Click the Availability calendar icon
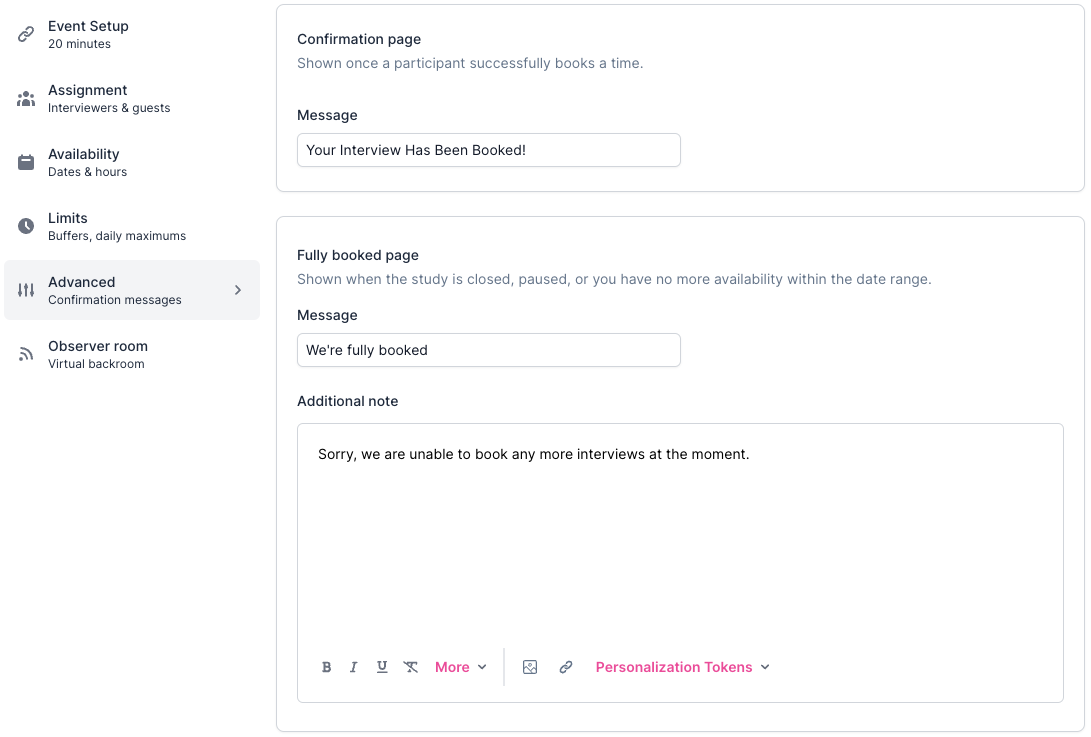Image resolution: width=1091 pixels, height=737 pixels. pos(26,162)
